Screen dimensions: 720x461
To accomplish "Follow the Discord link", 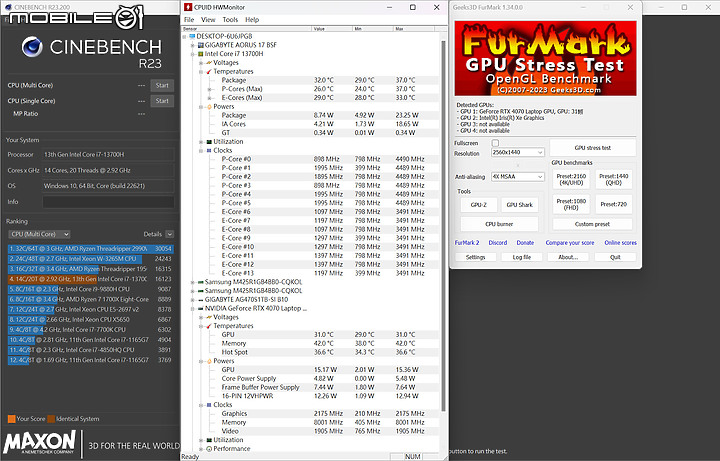I will click(498, 242).
